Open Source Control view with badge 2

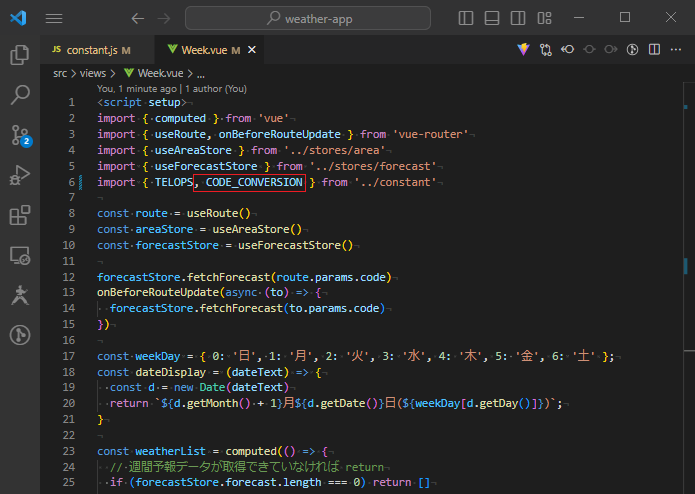tap(20, 135)
